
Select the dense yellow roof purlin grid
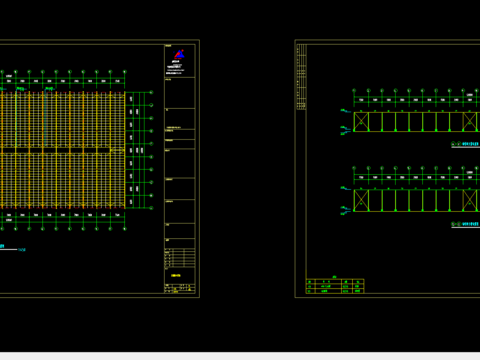tap(62, 150)
